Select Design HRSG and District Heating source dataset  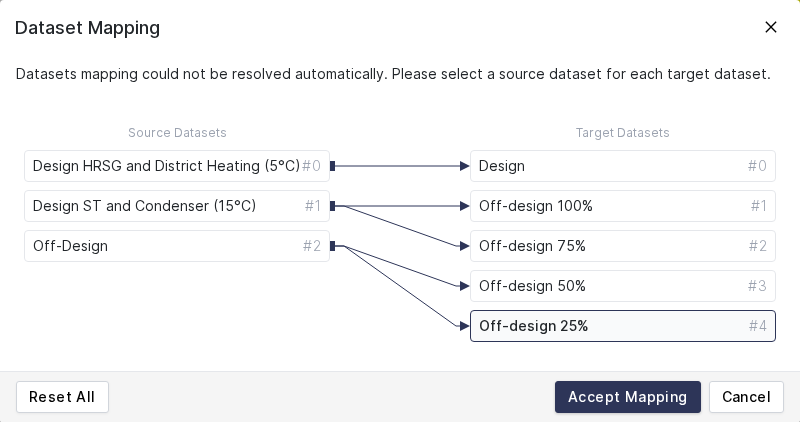pos(165,166)
